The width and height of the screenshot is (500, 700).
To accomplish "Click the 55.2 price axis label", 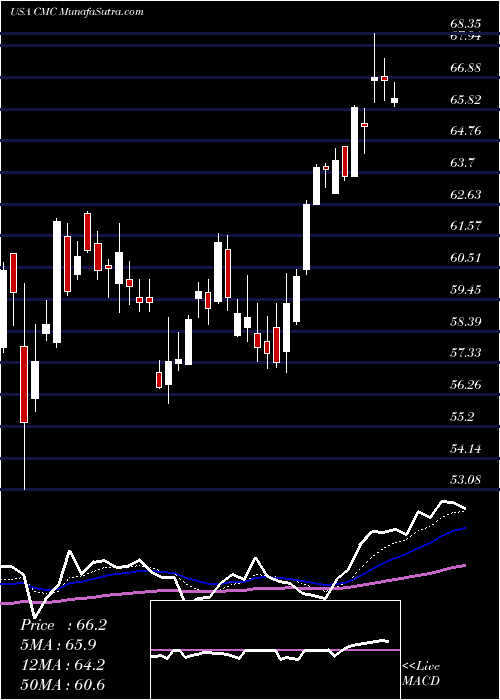I will (x=462, y=417).
